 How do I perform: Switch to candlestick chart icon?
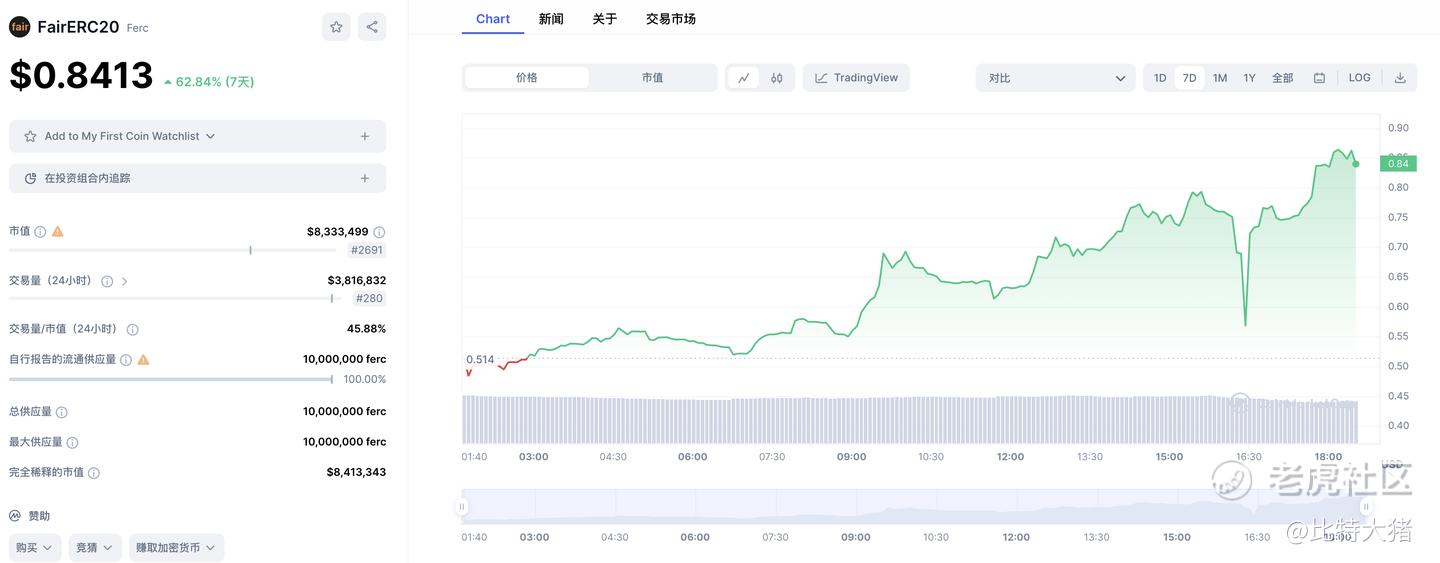(777, 78)
